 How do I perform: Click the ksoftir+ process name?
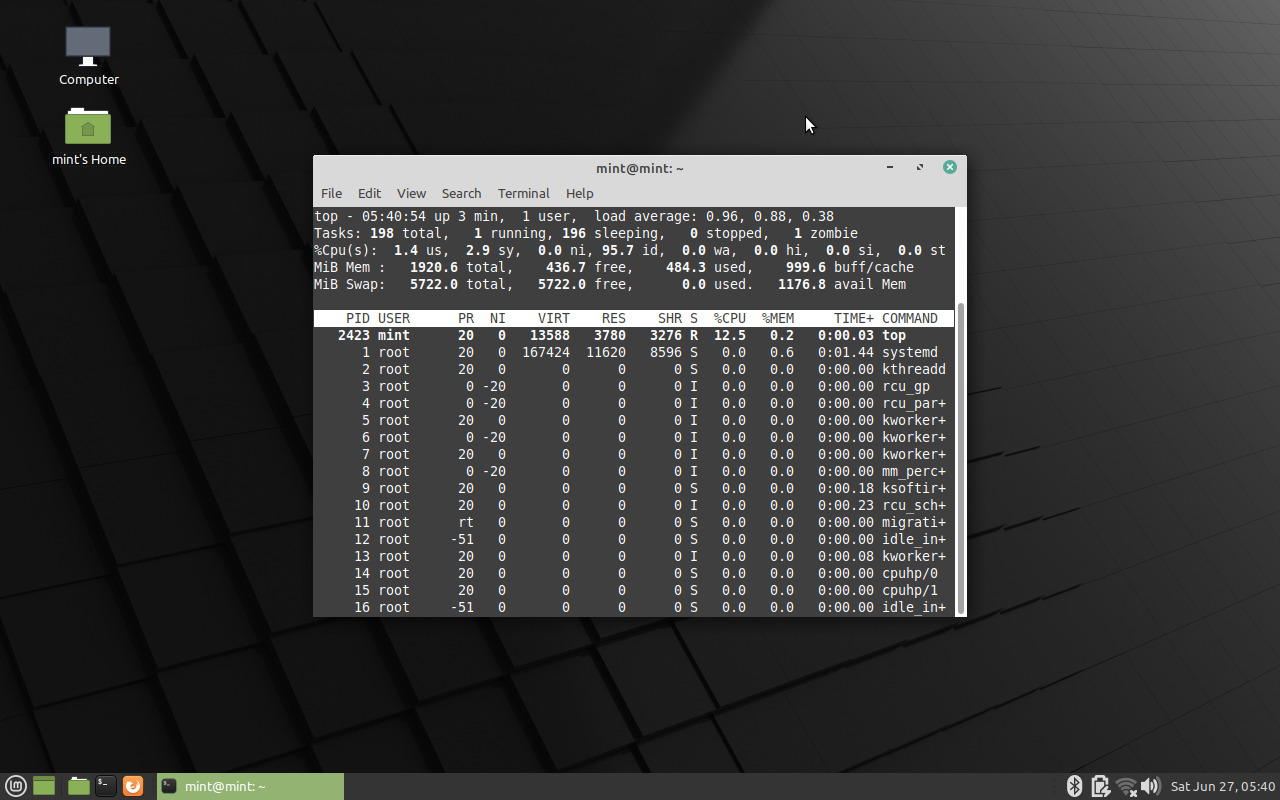[914, 488]
